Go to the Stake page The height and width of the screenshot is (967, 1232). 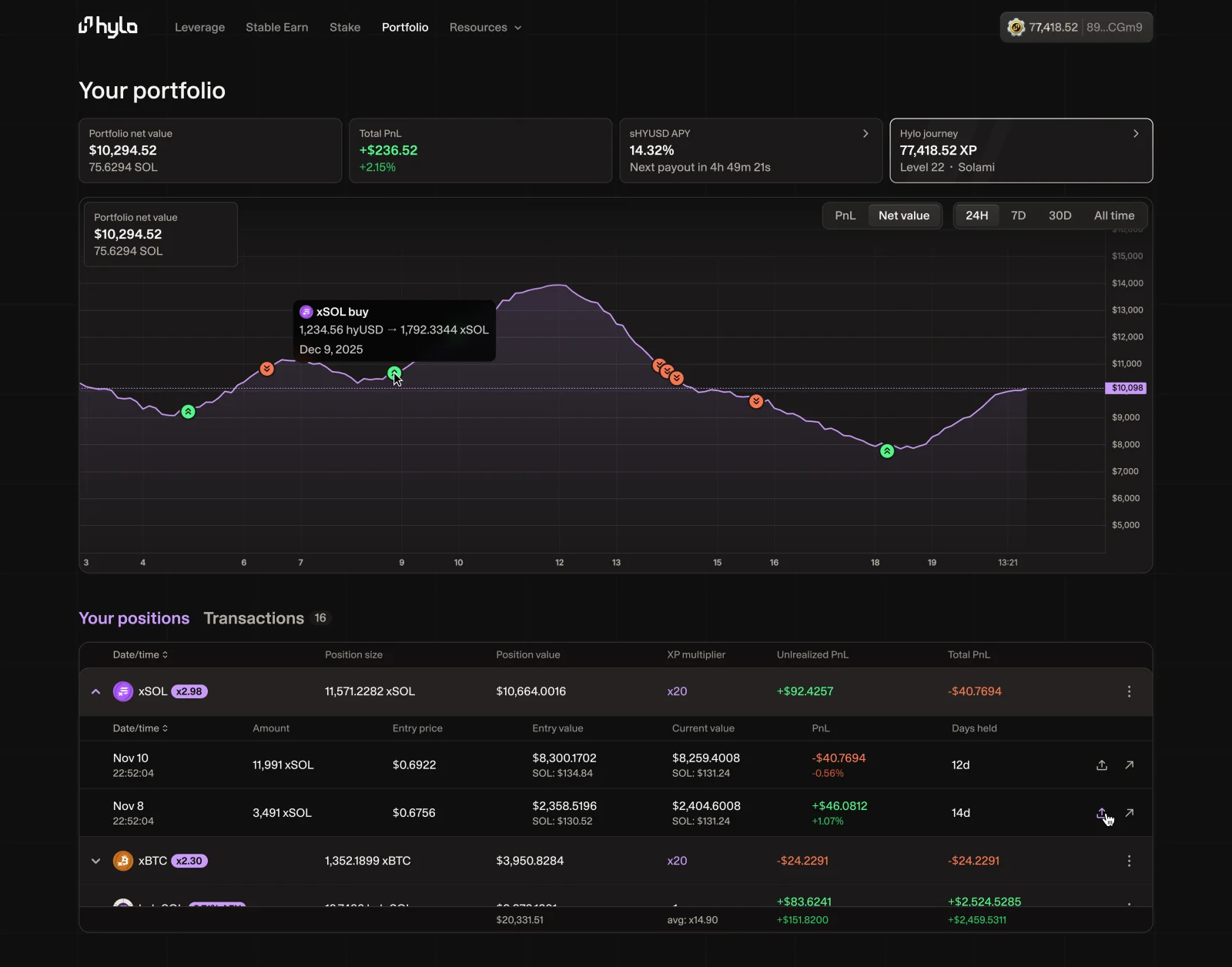coord(345,27)
